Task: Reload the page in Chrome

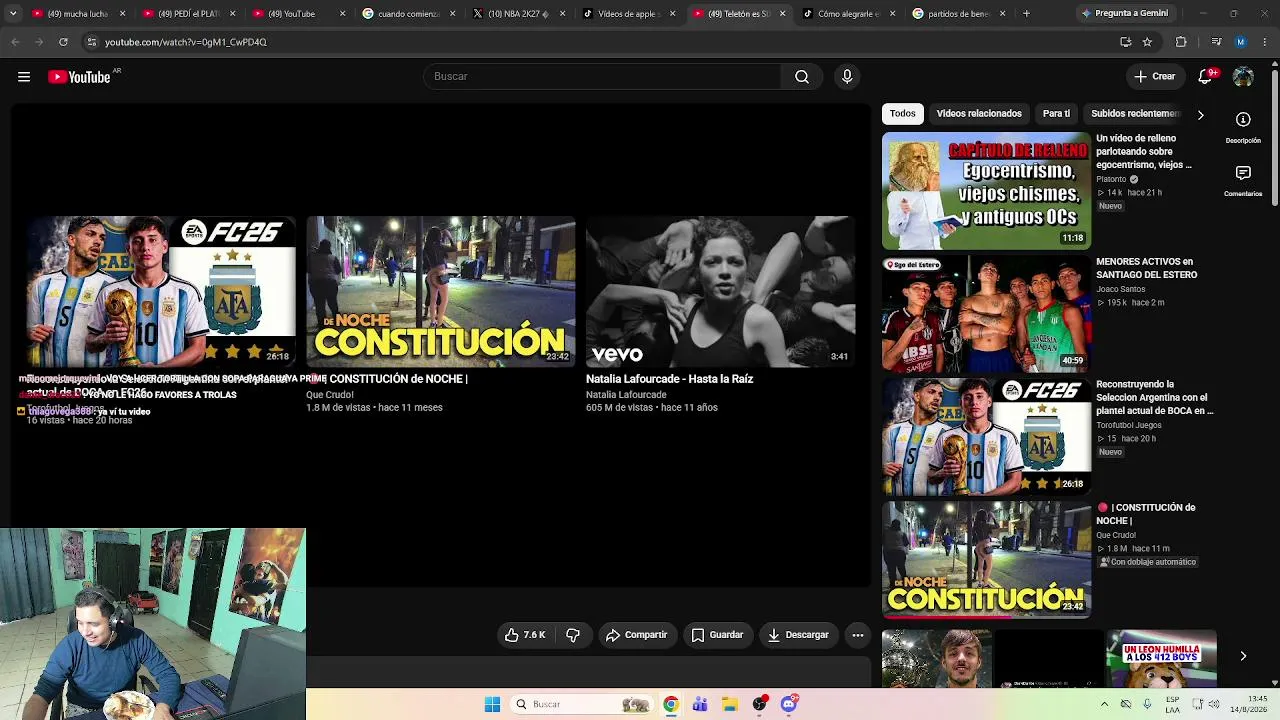Action: pyautogui.click(x=63, y=42)
